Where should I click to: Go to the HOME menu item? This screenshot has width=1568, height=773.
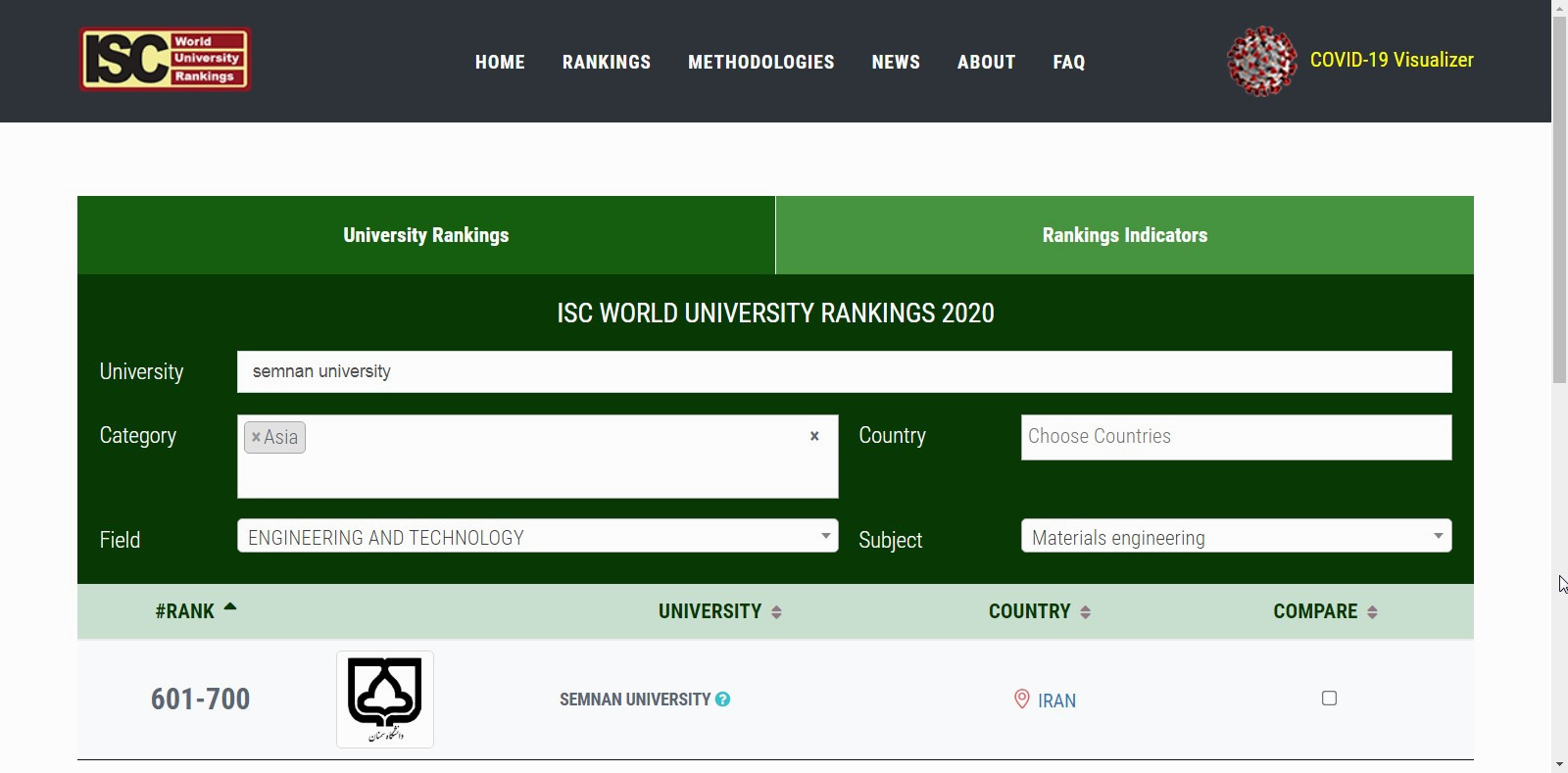click(x=500, y=62)
